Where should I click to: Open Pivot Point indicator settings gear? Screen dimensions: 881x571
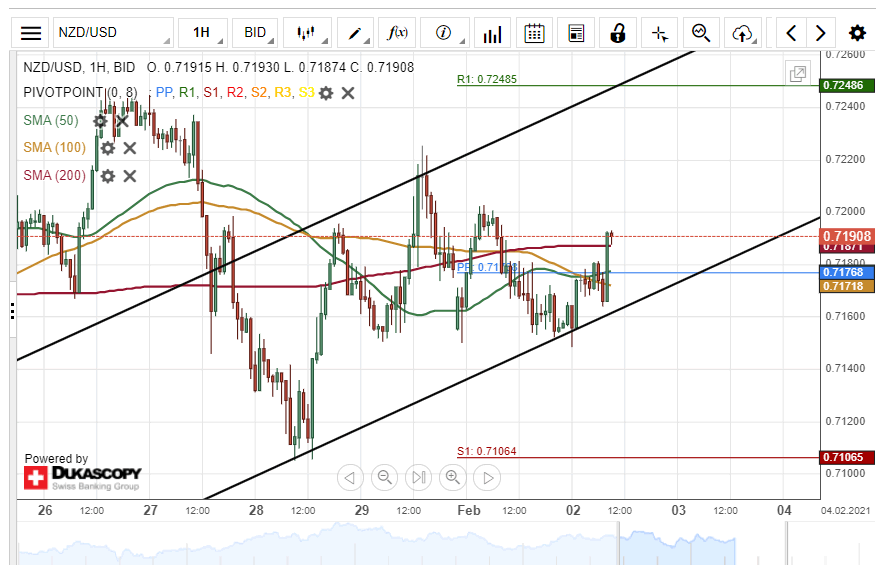point(326,93)
